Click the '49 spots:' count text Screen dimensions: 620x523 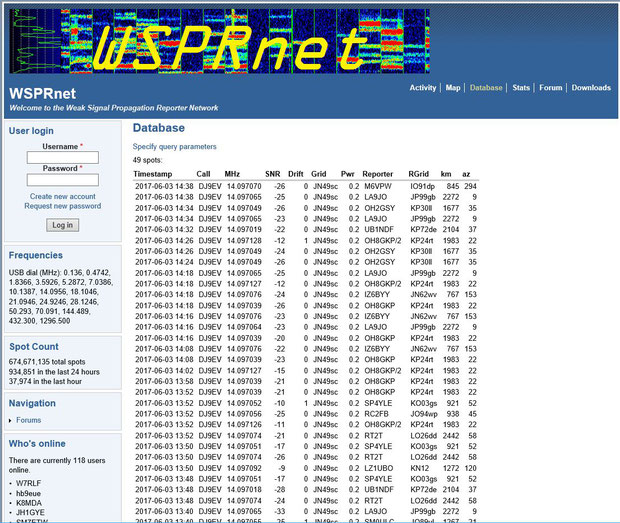(147, 160)
